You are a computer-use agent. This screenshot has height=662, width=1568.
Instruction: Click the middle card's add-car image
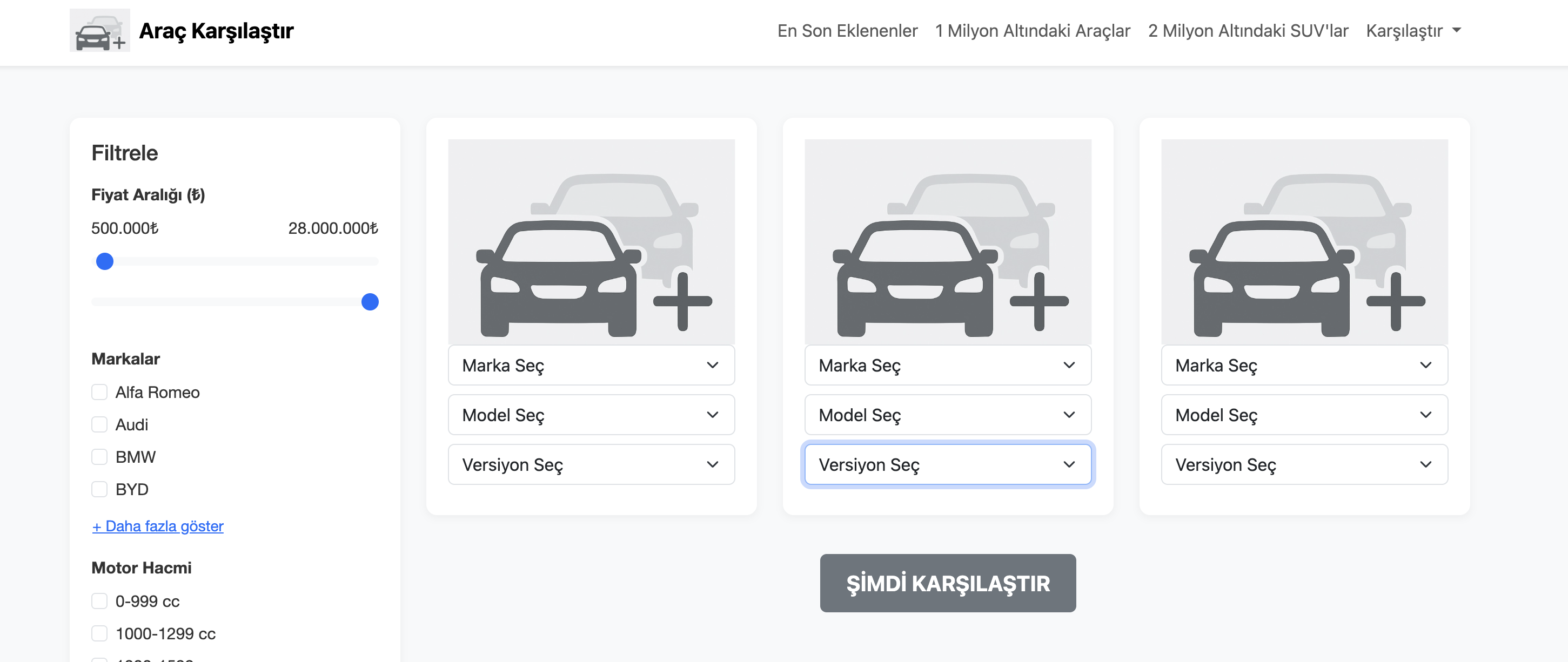coord(947,241)
